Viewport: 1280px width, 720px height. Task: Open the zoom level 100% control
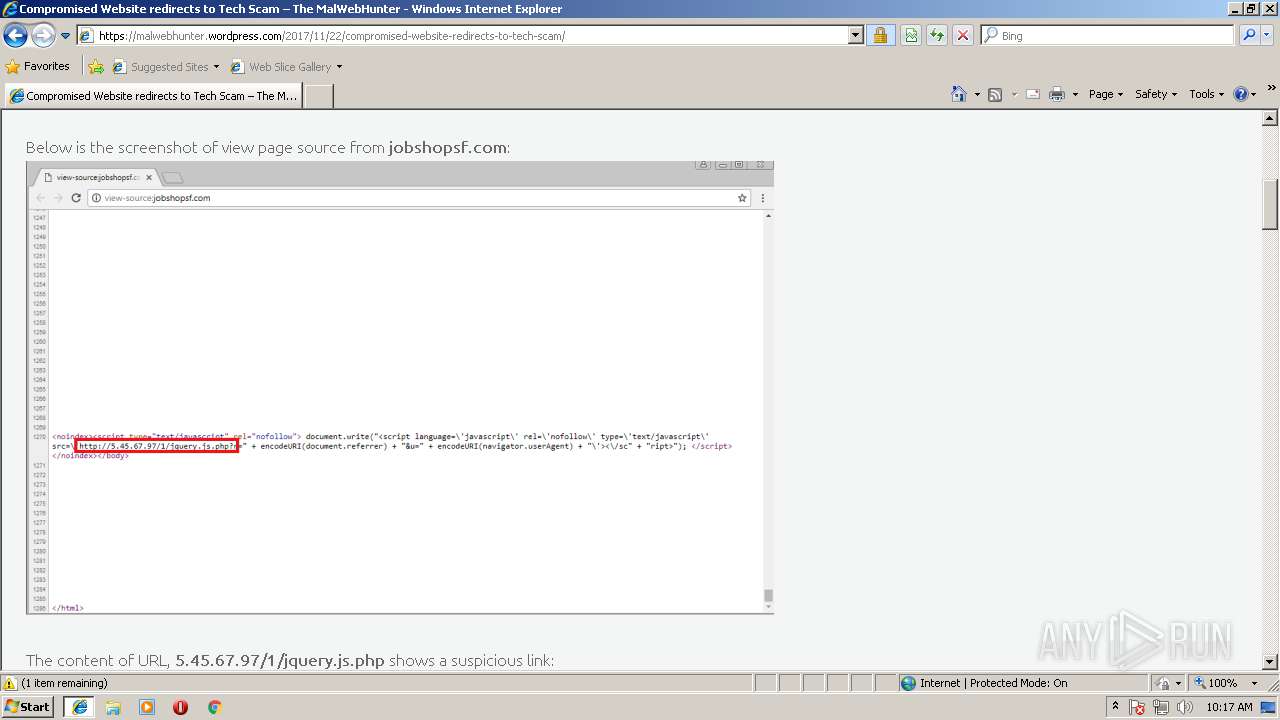click(1216, 683)
